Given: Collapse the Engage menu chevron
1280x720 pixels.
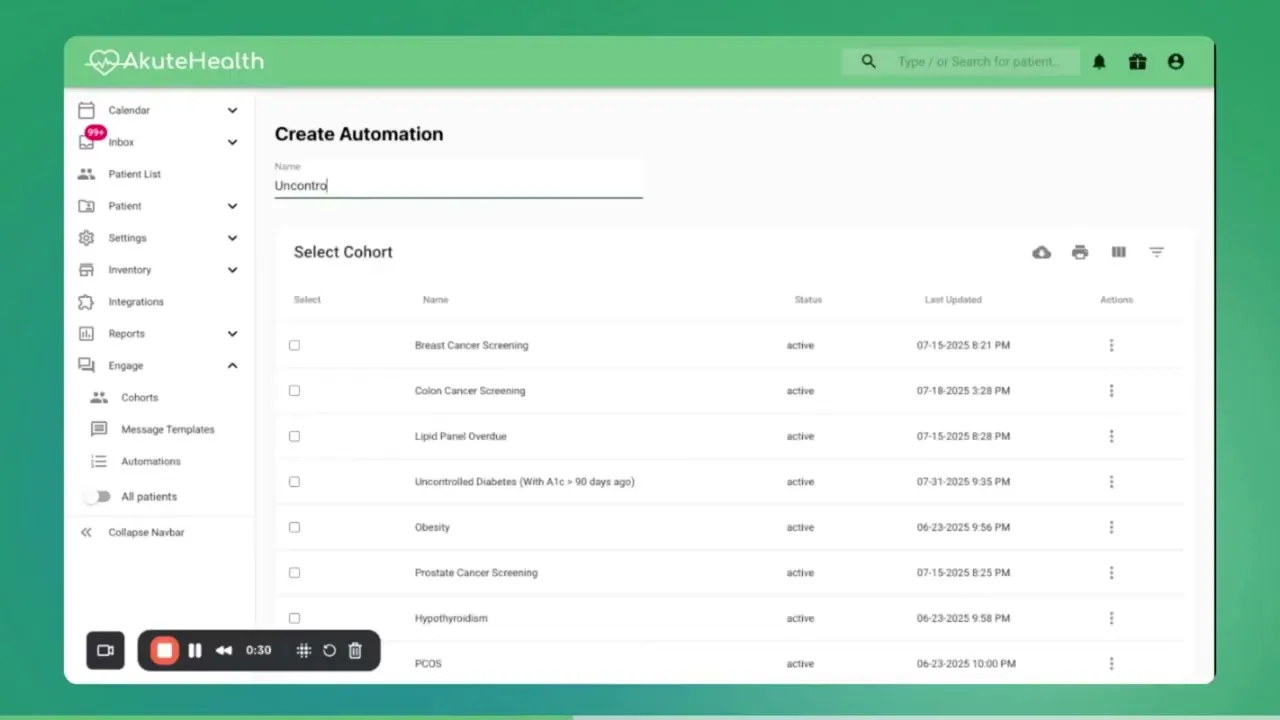Looking at the screenshot, I should tap(232, 366).
